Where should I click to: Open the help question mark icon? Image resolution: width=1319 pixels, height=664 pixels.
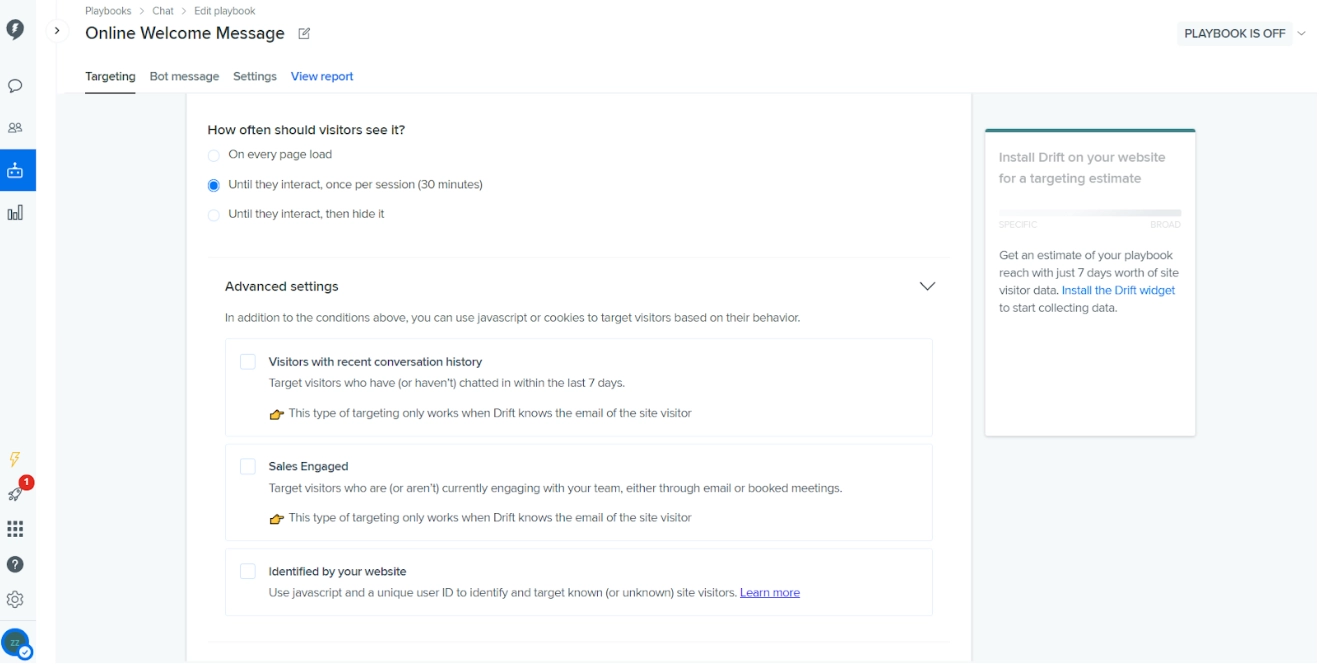pos(15,564)
